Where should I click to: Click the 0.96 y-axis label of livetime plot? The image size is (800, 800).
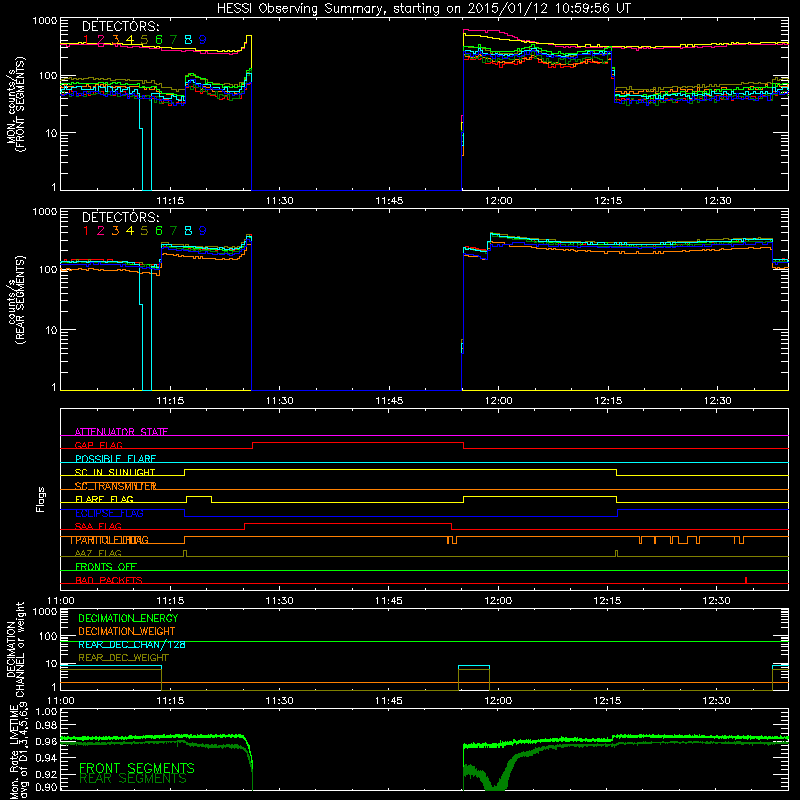47,741
